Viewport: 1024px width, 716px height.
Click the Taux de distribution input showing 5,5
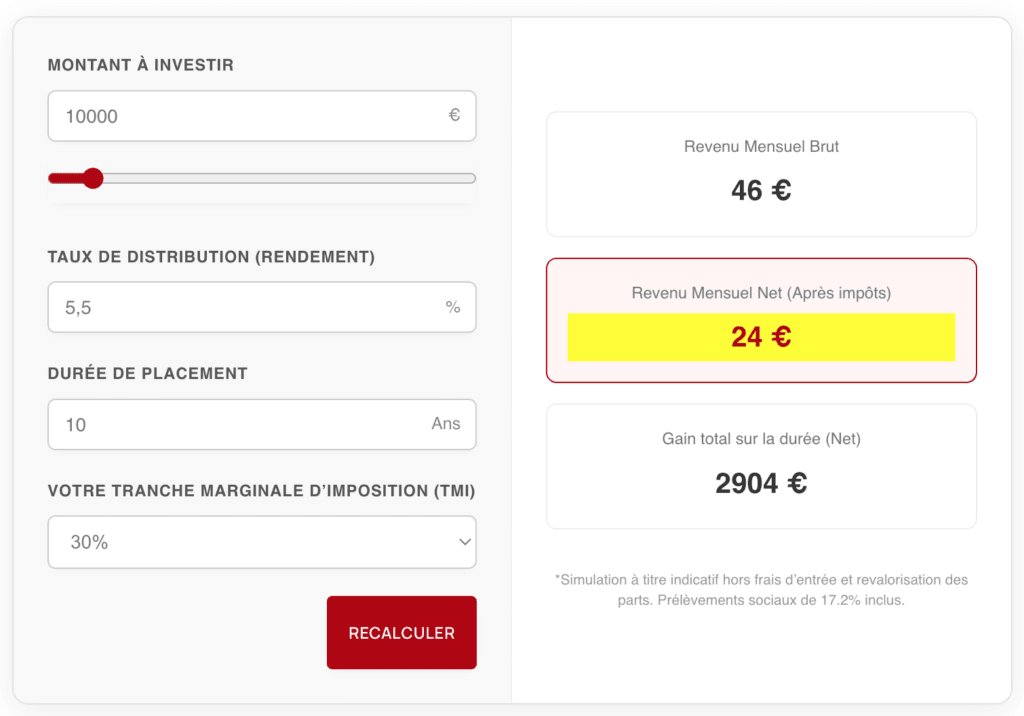(x=262, y=307)
